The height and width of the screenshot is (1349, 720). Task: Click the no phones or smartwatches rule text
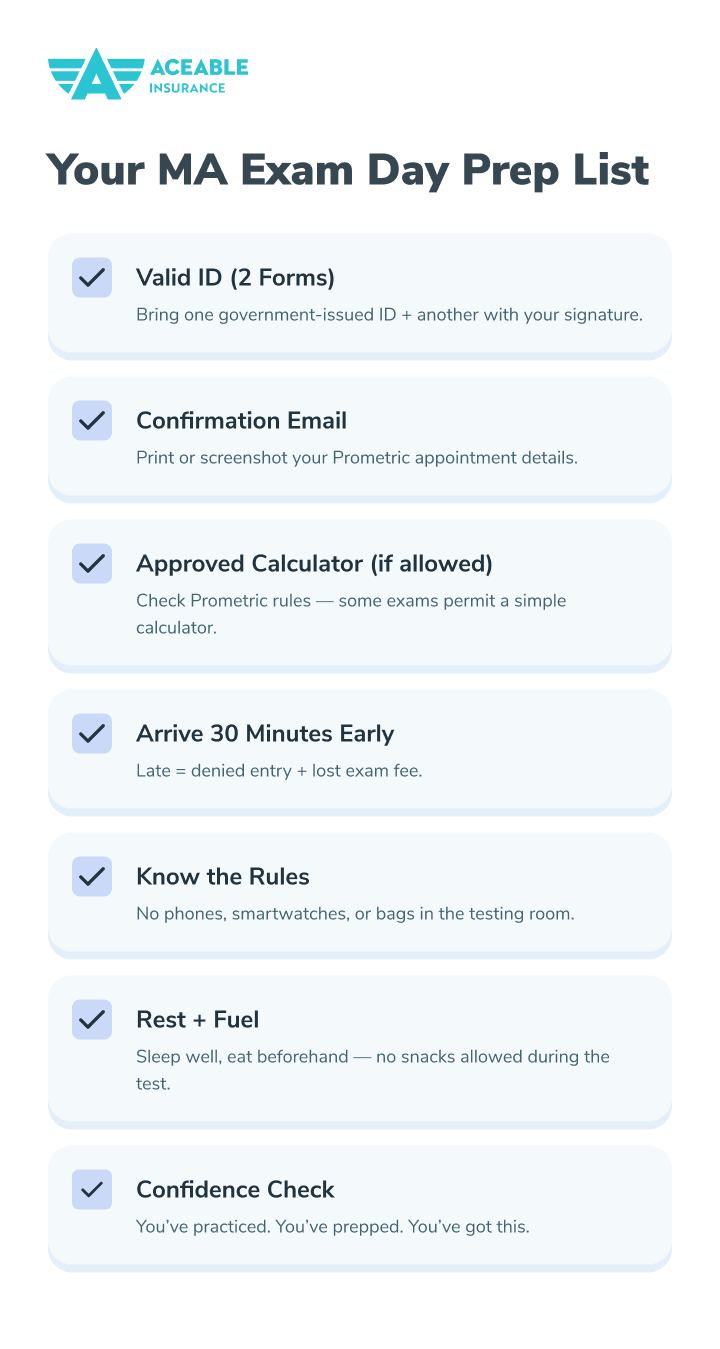(x=355, y=914)
